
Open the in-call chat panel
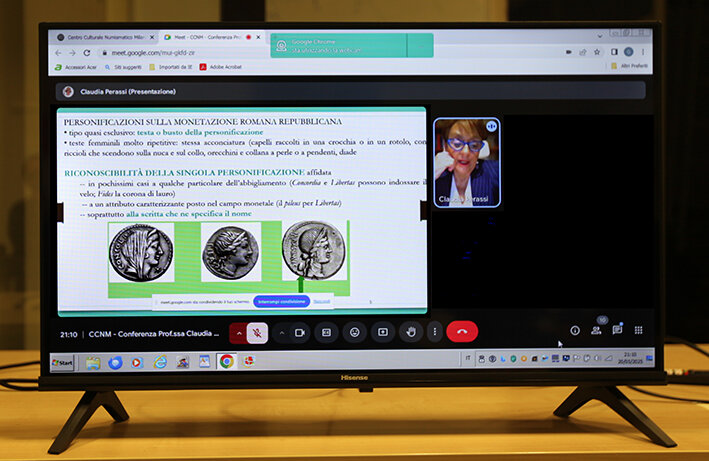(617, 329)
